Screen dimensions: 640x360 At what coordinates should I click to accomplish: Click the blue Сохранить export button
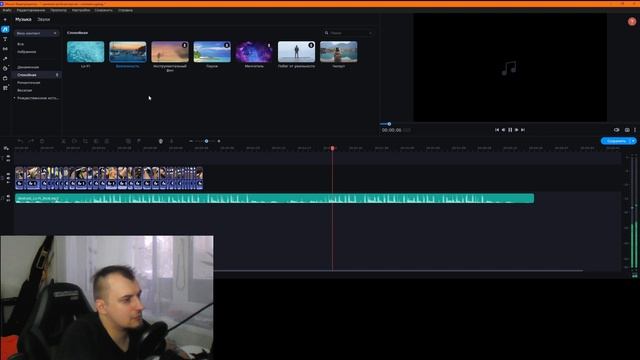pos(616,141)
